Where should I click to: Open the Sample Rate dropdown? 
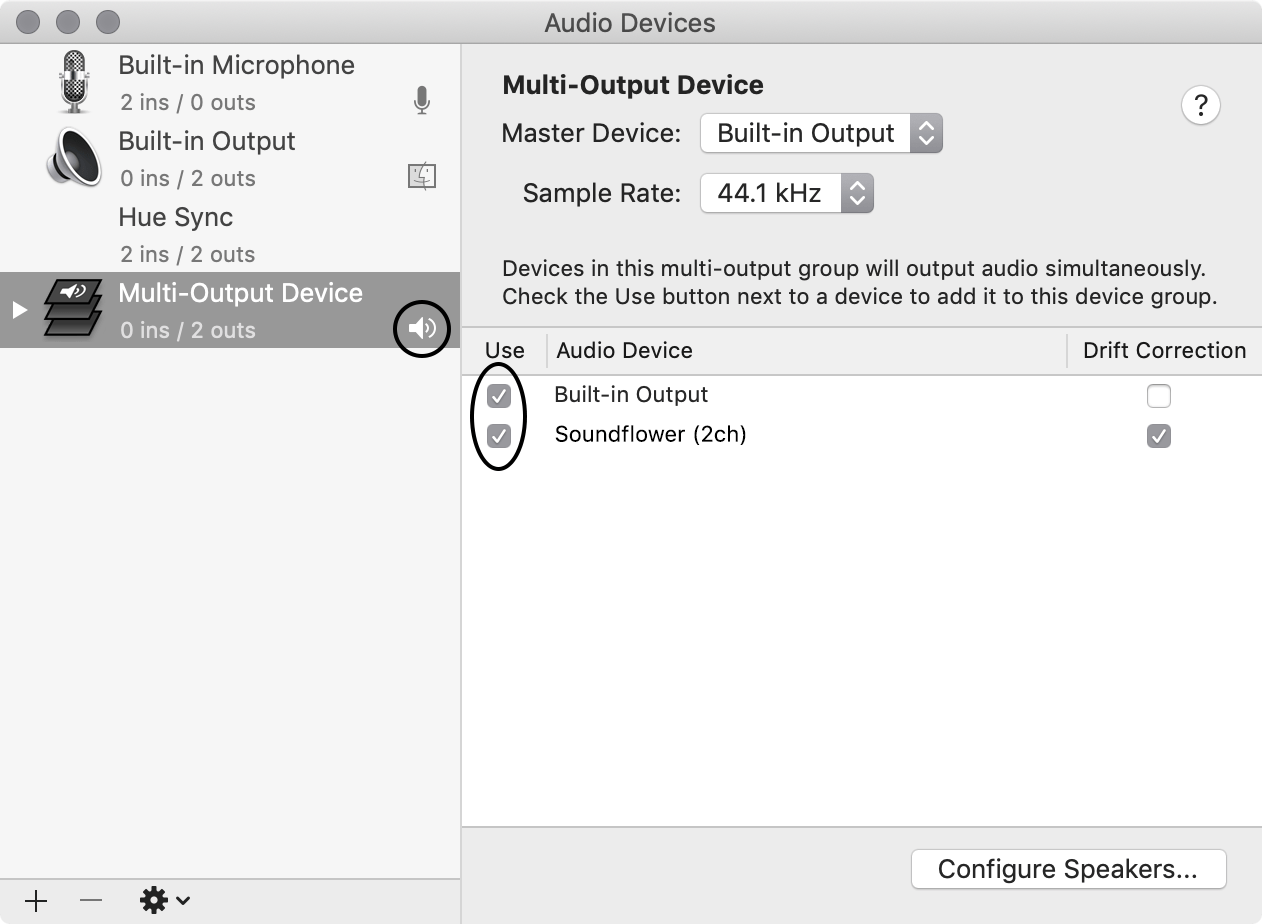pyautogui.click(x=787, y=193)
